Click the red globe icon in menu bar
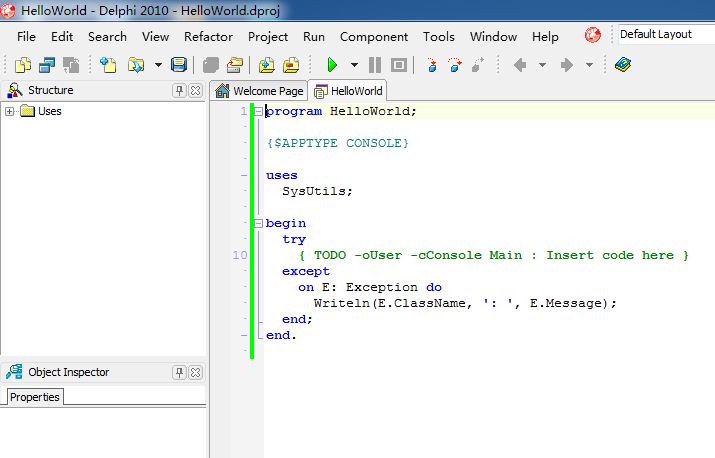 point(592,35)
